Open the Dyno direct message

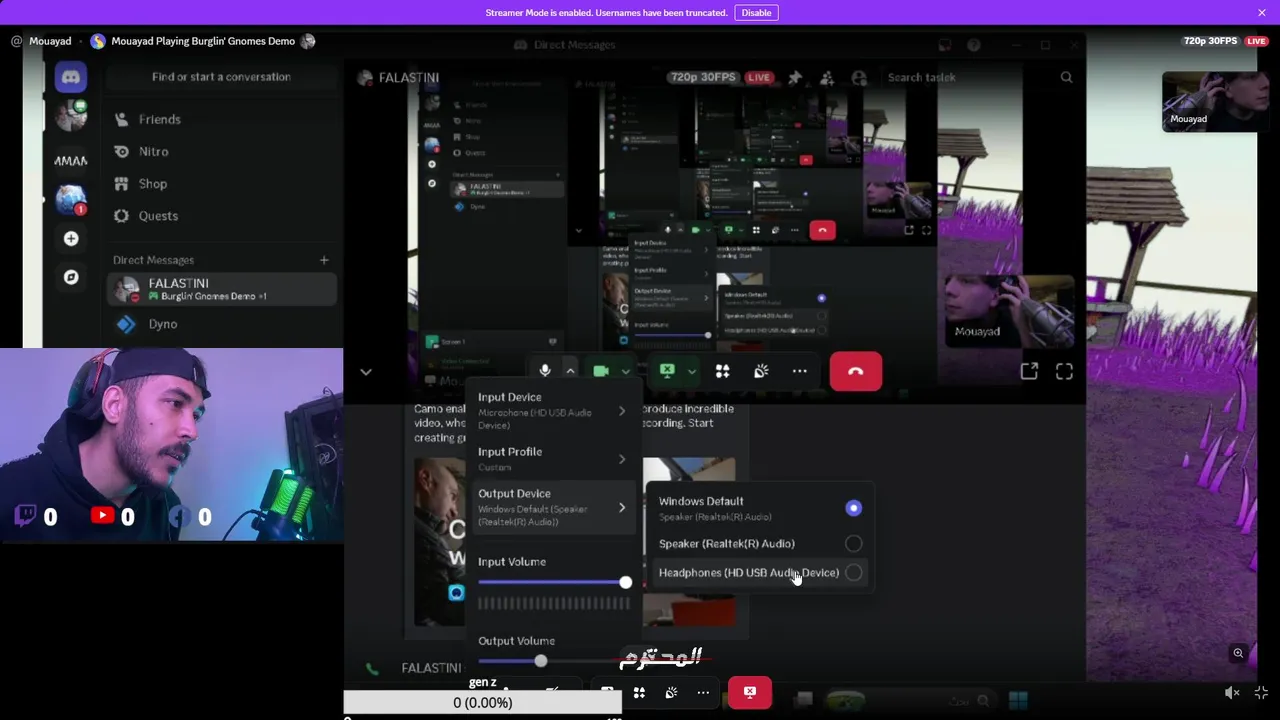coord(221,324)
